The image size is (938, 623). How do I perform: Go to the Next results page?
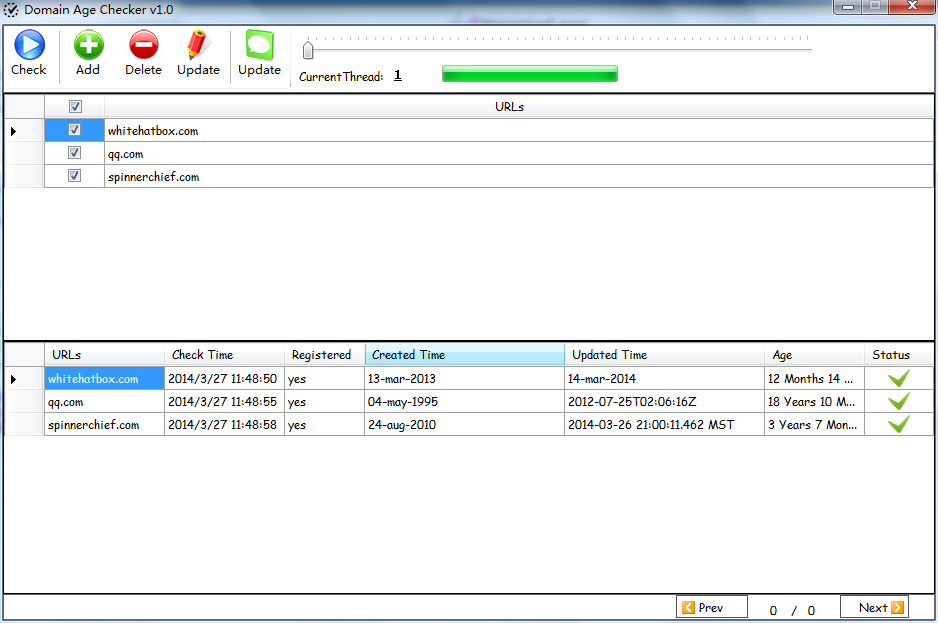click(x=874, y=607)
